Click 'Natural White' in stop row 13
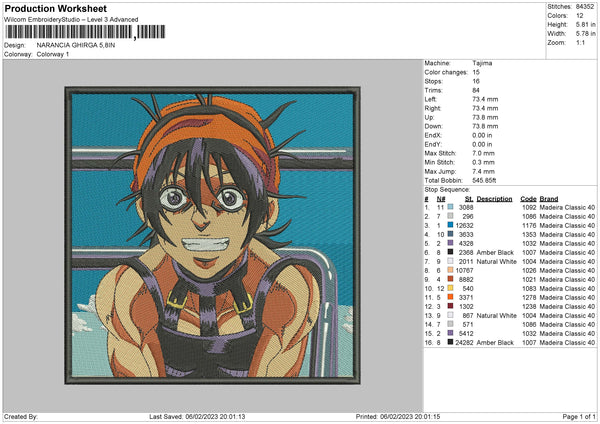Screen dimensions: 600x424 497,315
